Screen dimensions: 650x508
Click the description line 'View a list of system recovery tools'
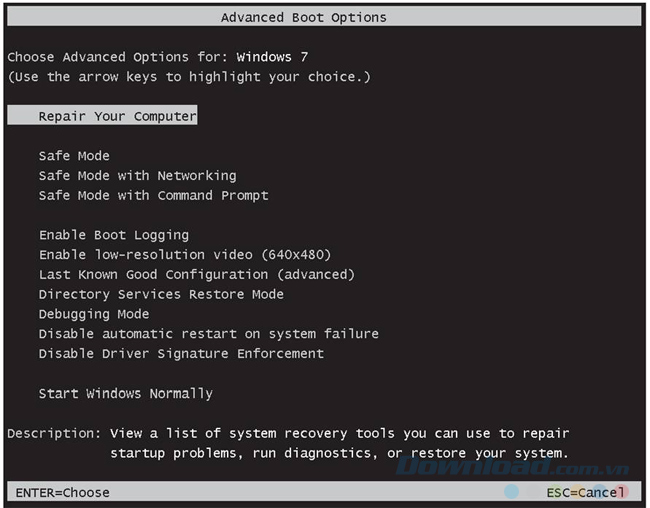tap(340, 433)
